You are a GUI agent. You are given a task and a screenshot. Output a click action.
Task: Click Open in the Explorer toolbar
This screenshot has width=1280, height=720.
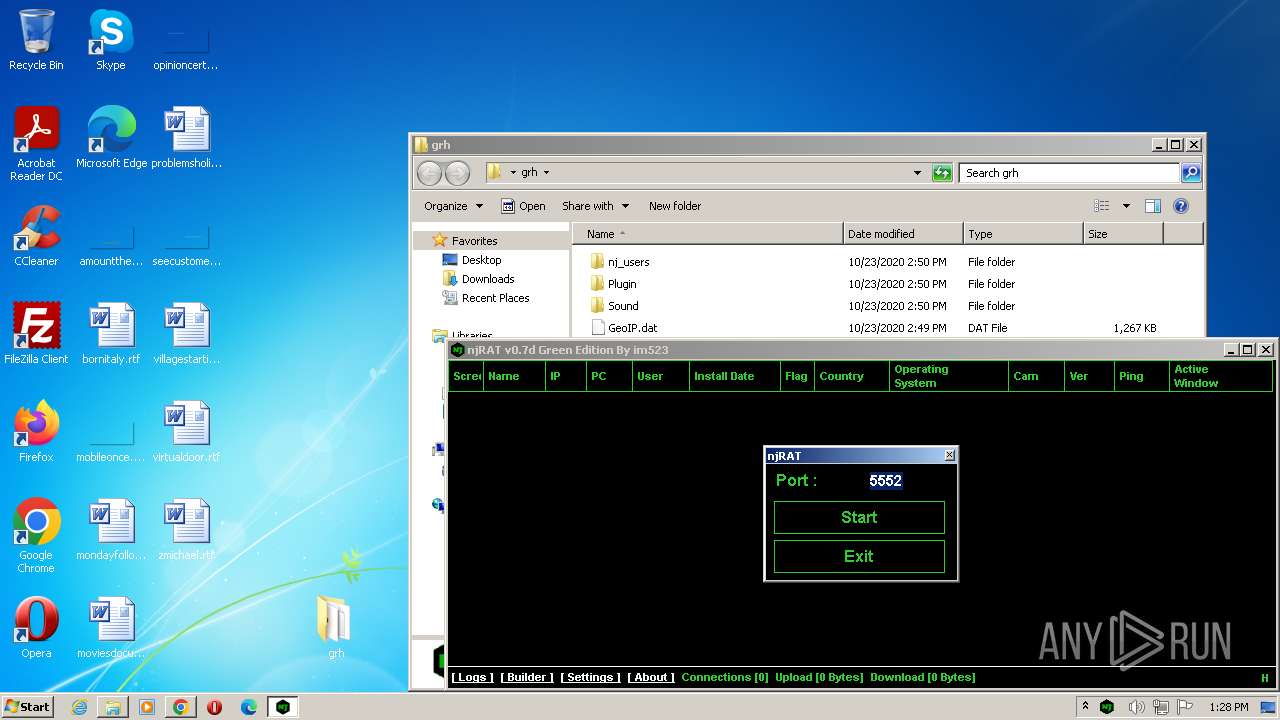(523, 206)
